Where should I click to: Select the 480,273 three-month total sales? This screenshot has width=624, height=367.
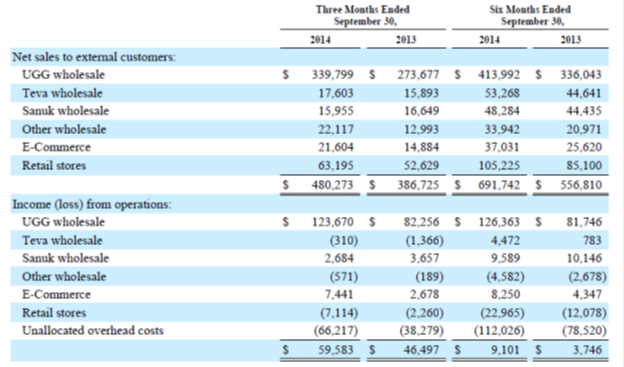click(x=332, y=185)
